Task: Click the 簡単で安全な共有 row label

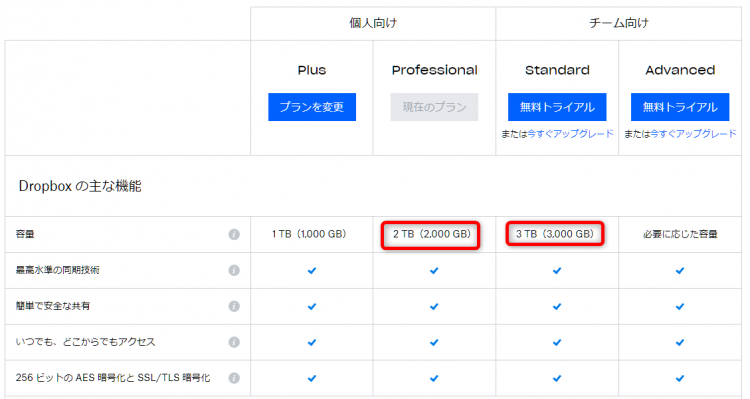Action: click(53, 306)
